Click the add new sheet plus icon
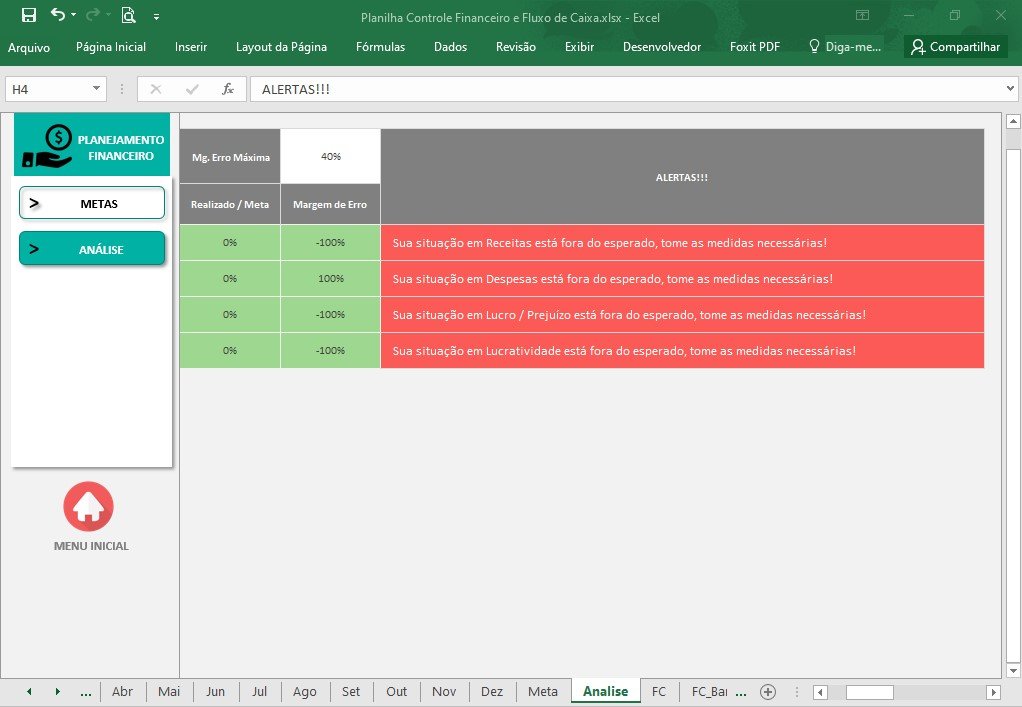The image size is (1022, 707). tap(768, 692)
